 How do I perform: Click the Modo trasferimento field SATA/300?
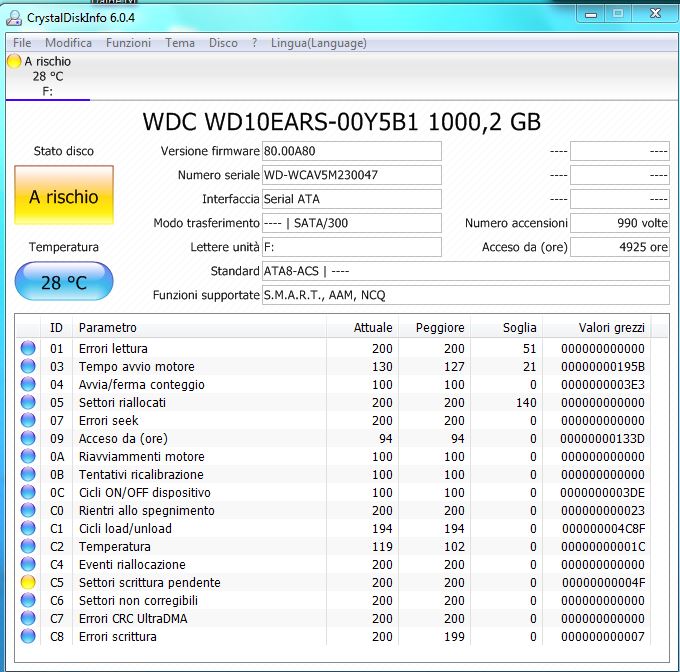352,223
